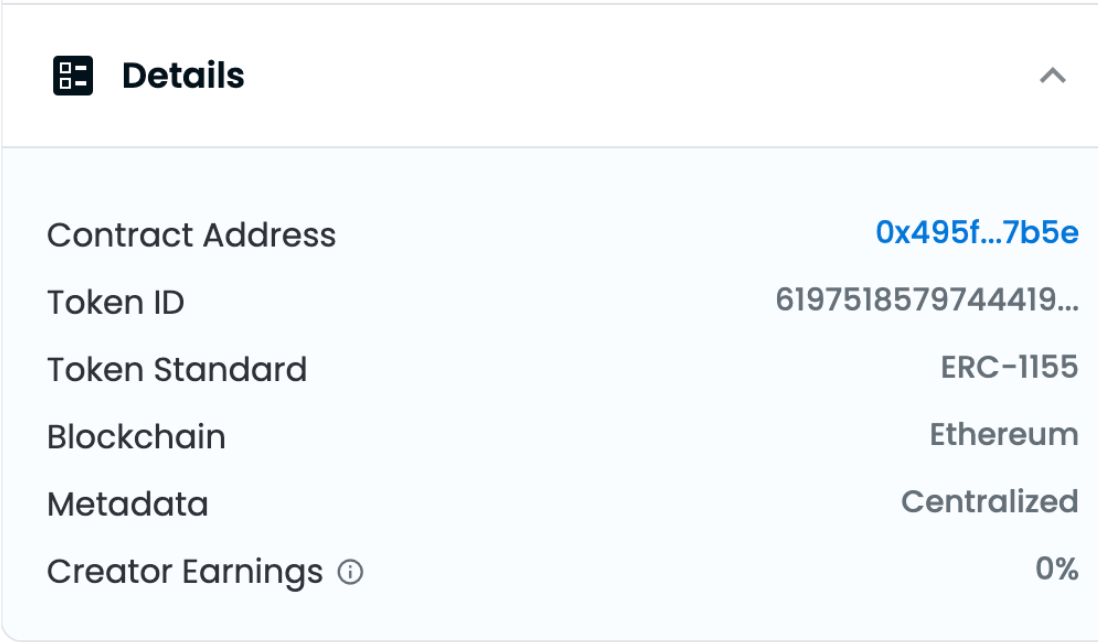Click the Contract Address label
1098x642 pixels.
point(190,235)
